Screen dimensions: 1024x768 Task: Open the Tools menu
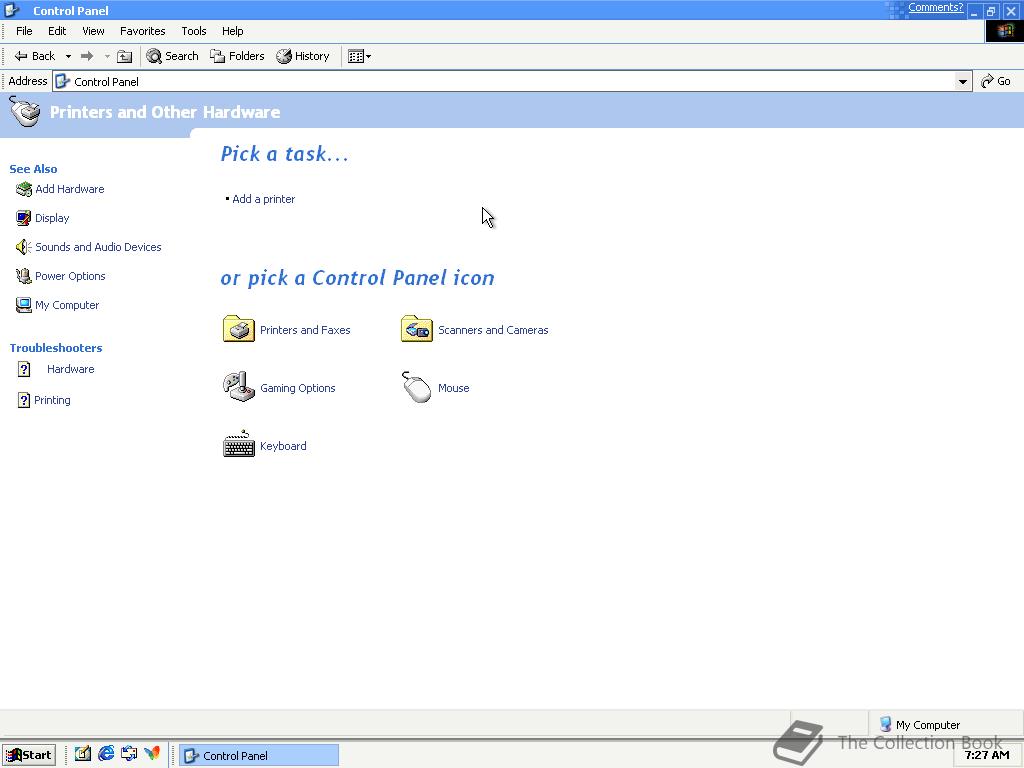click(194, 31)
